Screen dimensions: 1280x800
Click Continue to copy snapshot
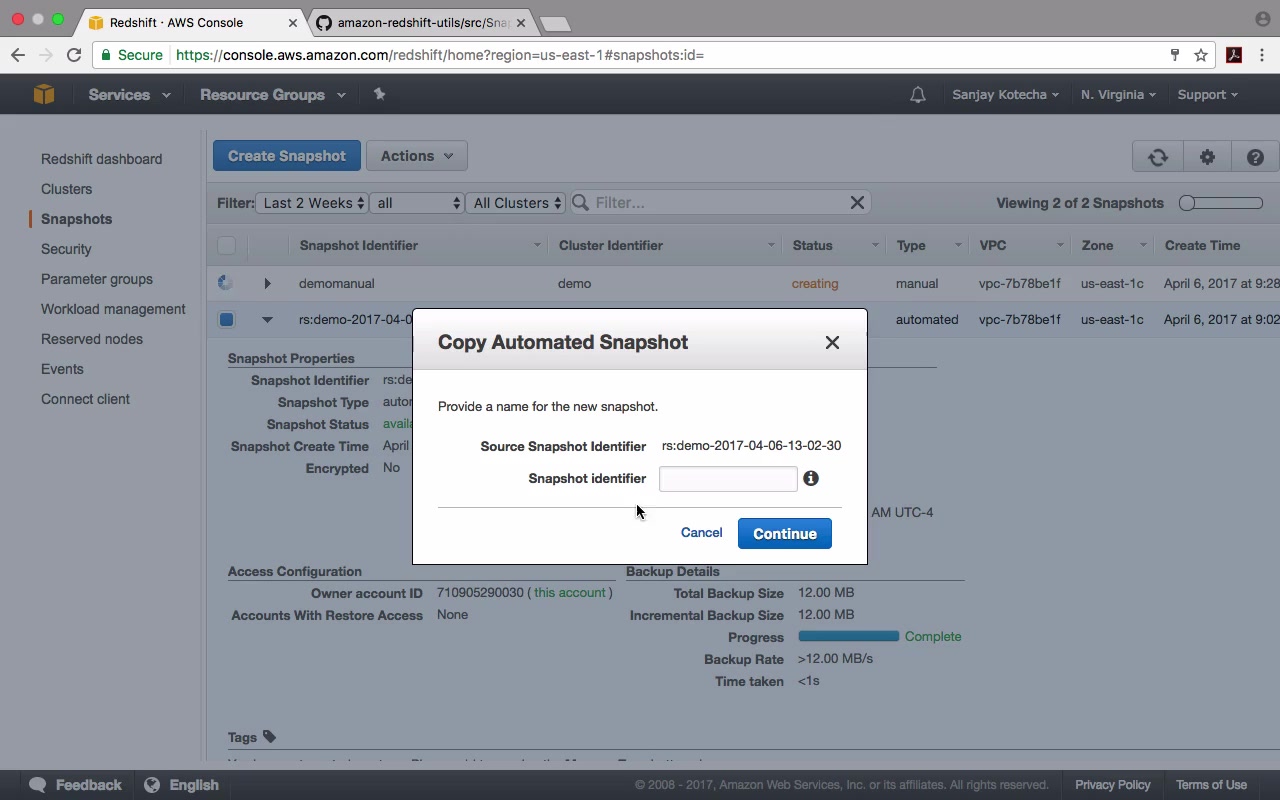pos(785,533)
